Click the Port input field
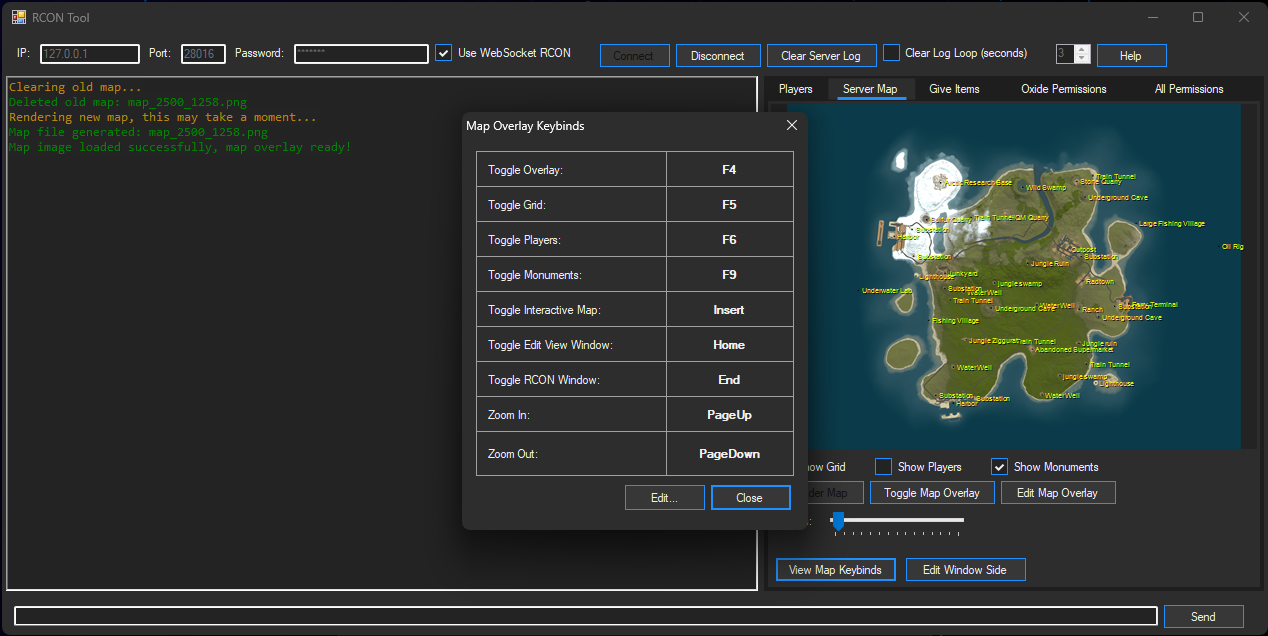Viewport: 1268px width, 636px height. pos(203,54)
